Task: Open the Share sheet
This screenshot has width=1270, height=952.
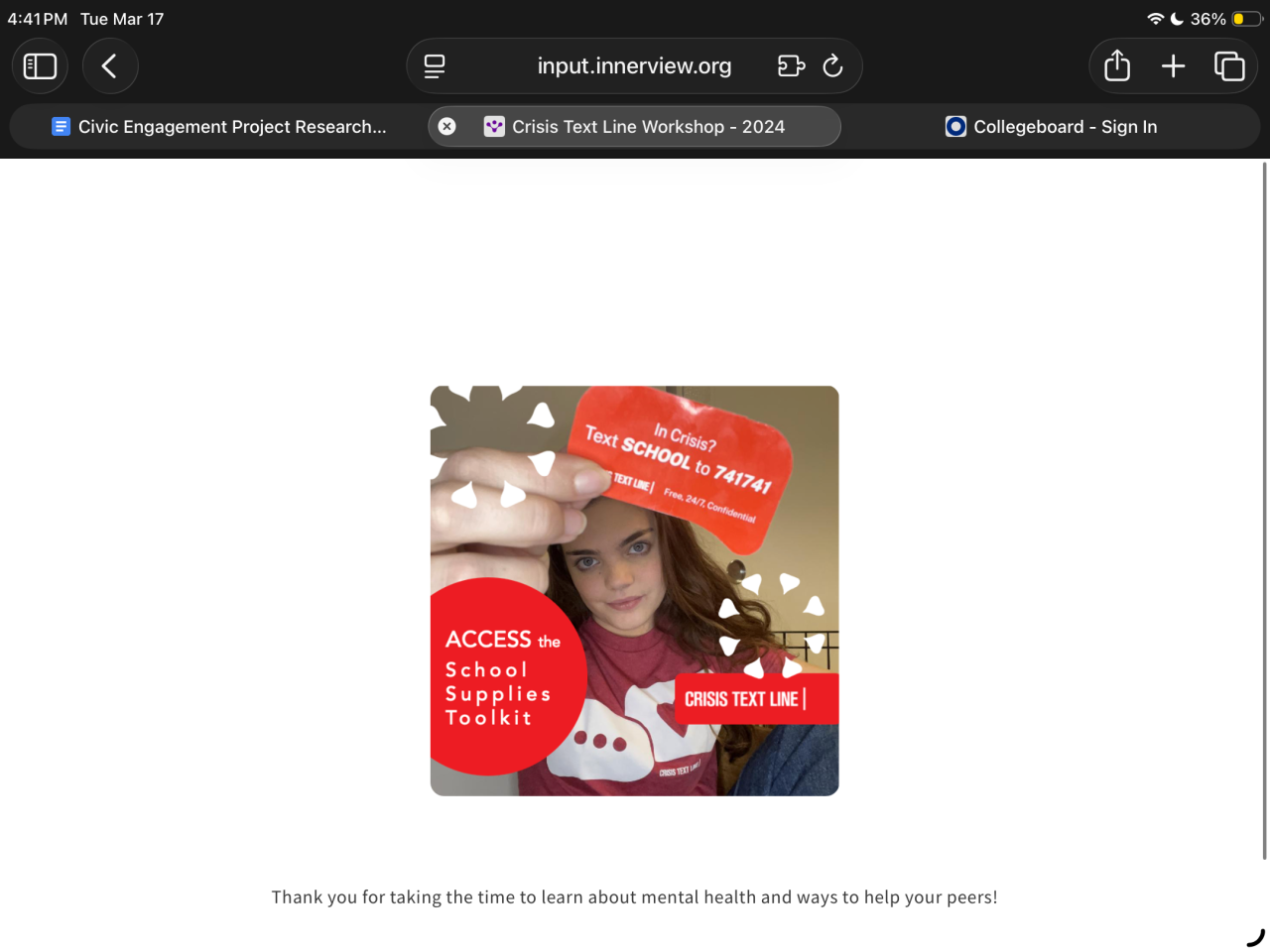Action: [x=1117, y=65]
